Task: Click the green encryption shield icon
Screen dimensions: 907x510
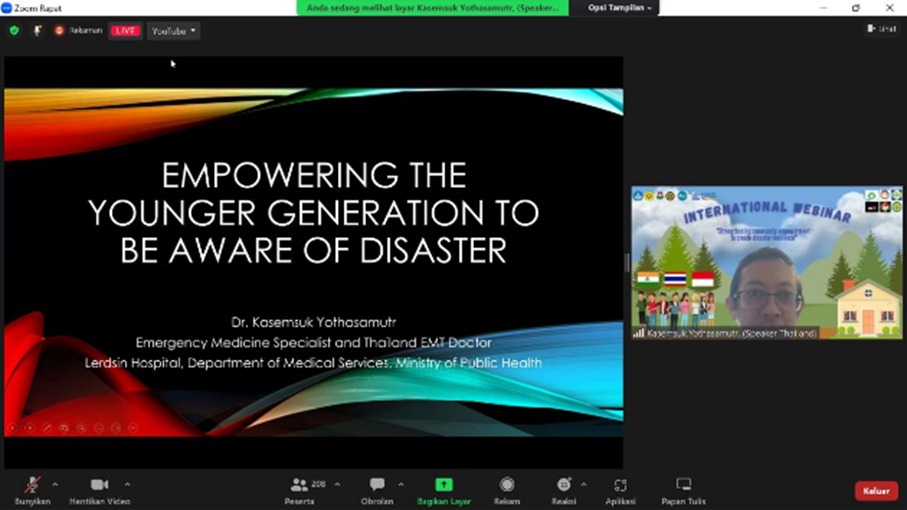Action: coord(14,31)
